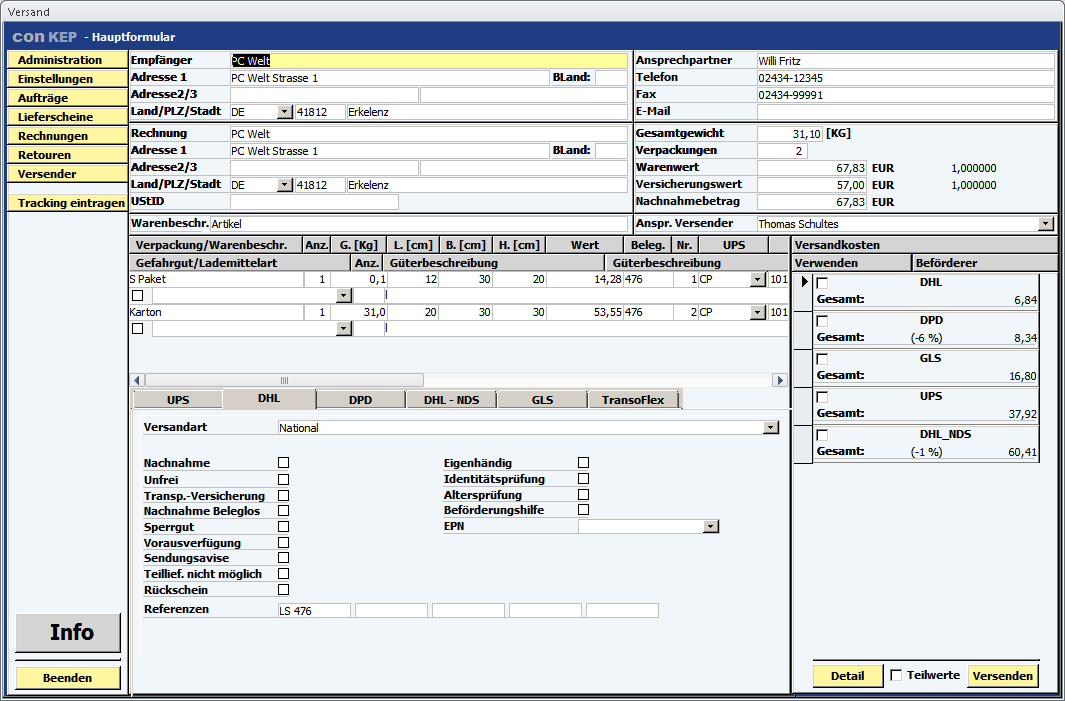
Task: Click the Empfänger field PC Welt
Action: 429,61
